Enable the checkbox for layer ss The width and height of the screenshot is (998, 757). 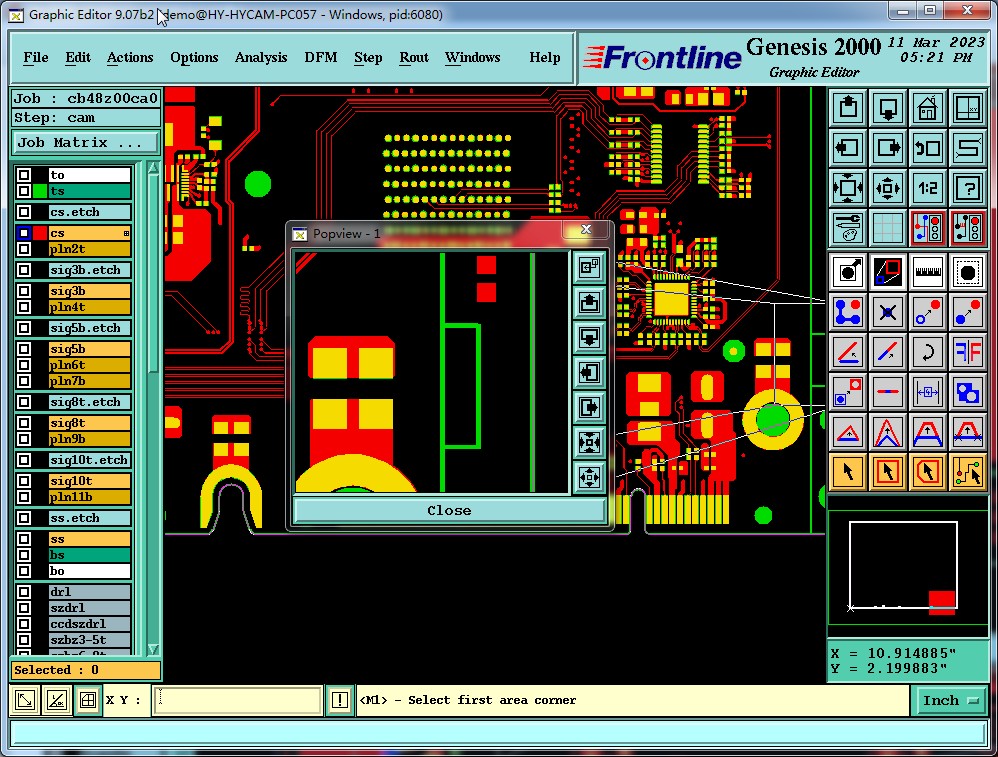click(24, 539)
